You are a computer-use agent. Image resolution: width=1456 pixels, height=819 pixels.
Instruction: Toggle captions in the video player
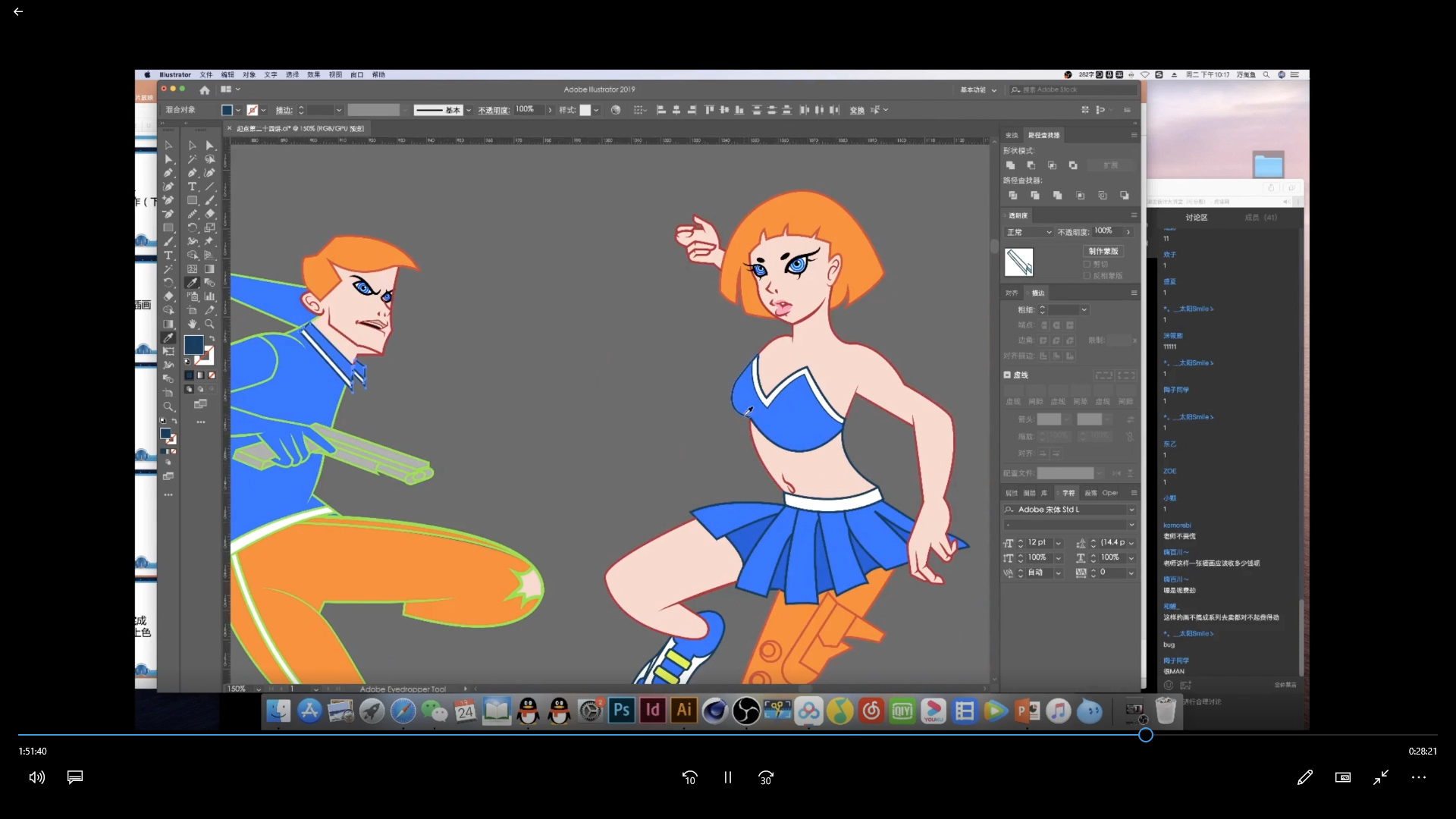click(x=75, y=777)
